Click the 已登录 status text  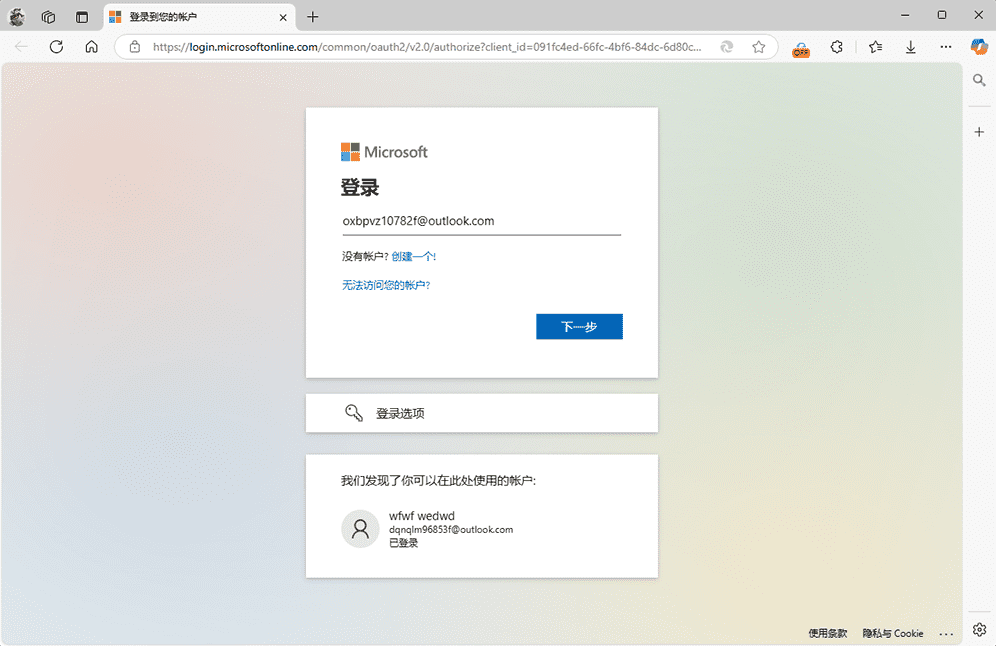(403, 543)
